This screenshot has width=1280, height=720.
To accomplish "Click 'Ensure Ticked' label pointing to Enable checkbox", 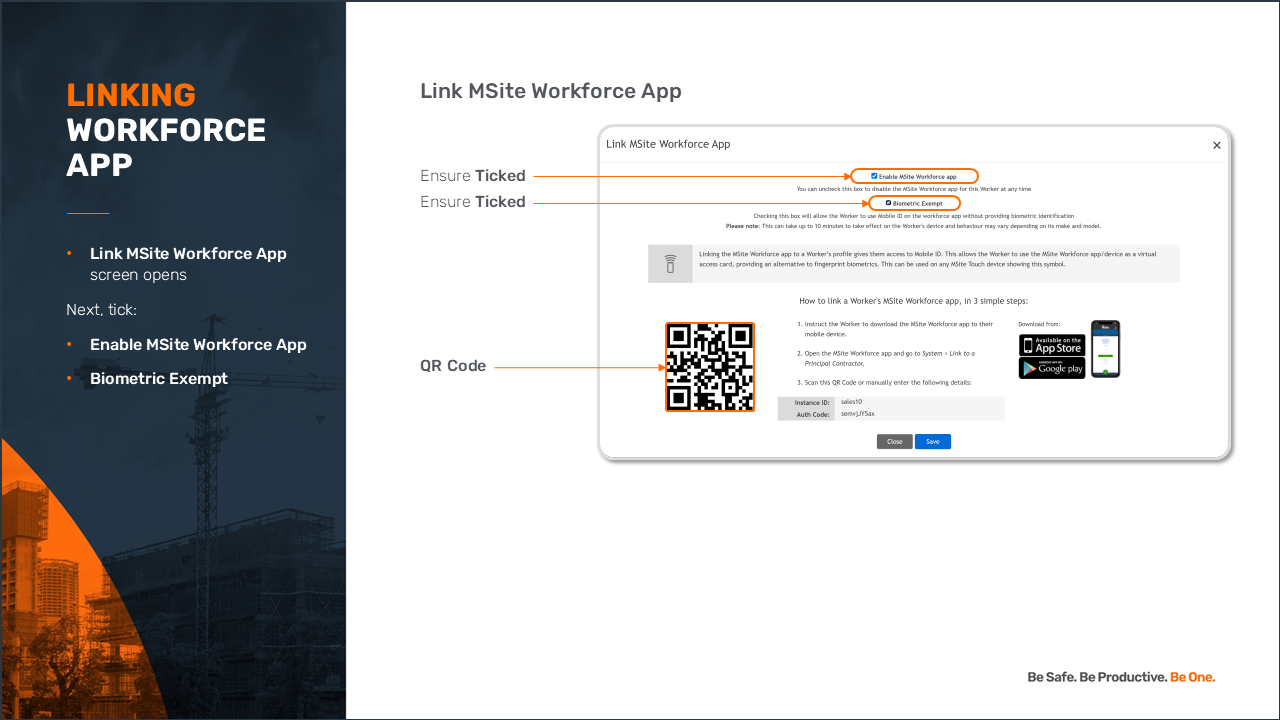I will point(473,176).
